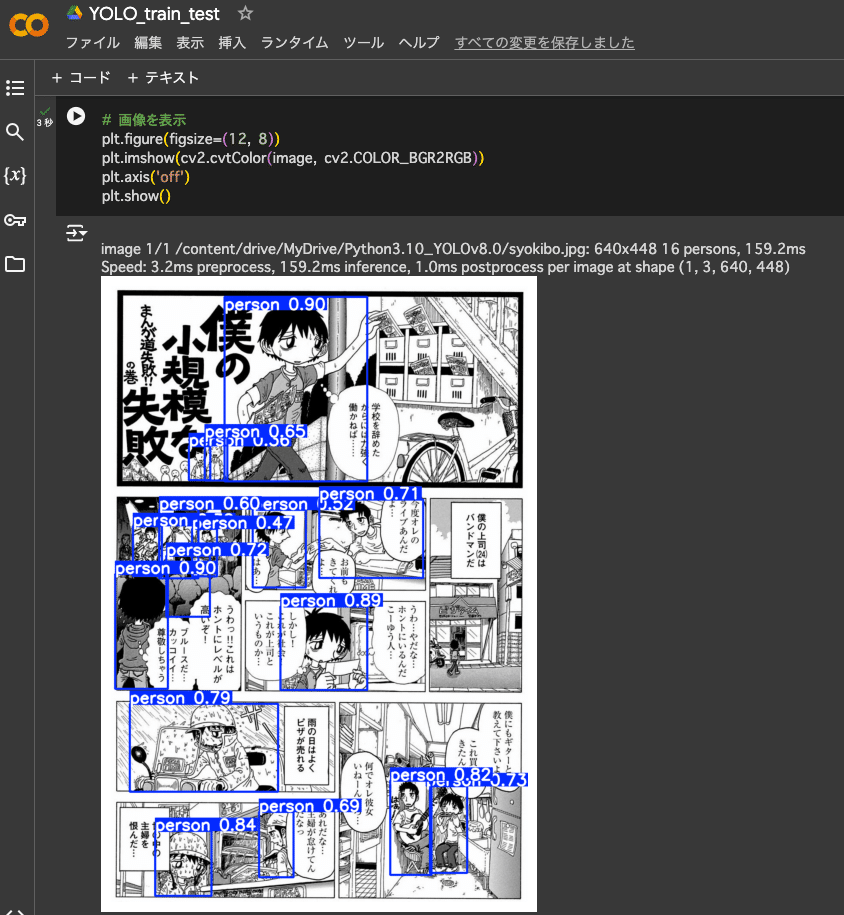The image size is (844, 915).
Task: Click the Google Drive icon beside the title
Action: tap(74, 13)
